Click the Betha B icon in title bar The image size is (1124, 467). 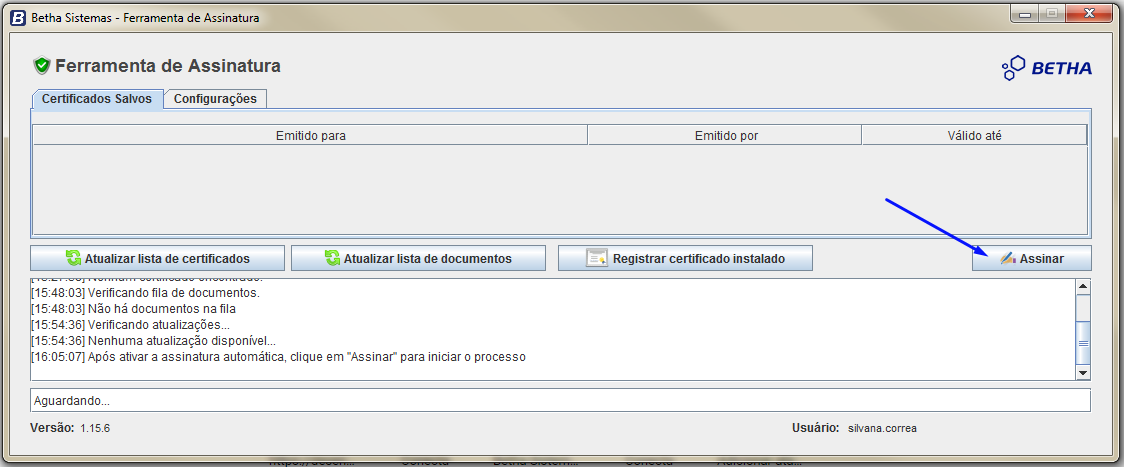(18, 17)
